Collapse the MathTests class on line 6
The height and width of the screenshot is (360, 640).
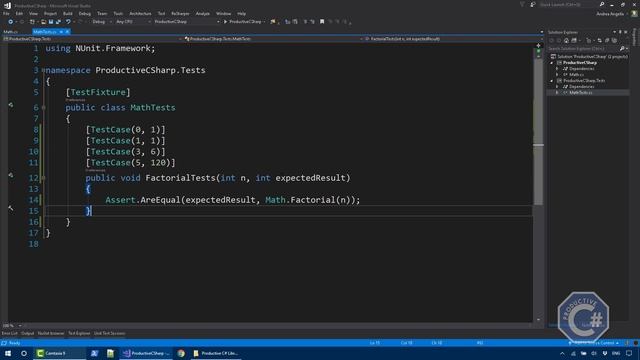[x=43, y=108]
